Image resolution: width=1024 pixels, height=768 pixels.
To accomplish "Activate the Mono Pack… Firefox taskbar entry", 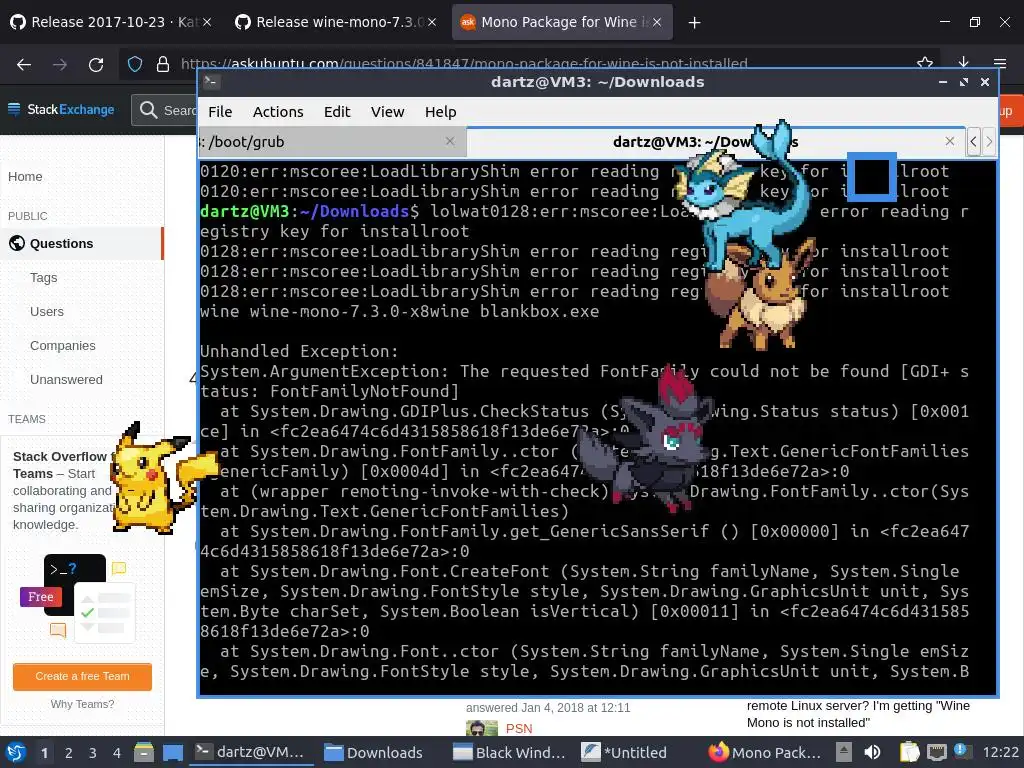I will (765, 752).
